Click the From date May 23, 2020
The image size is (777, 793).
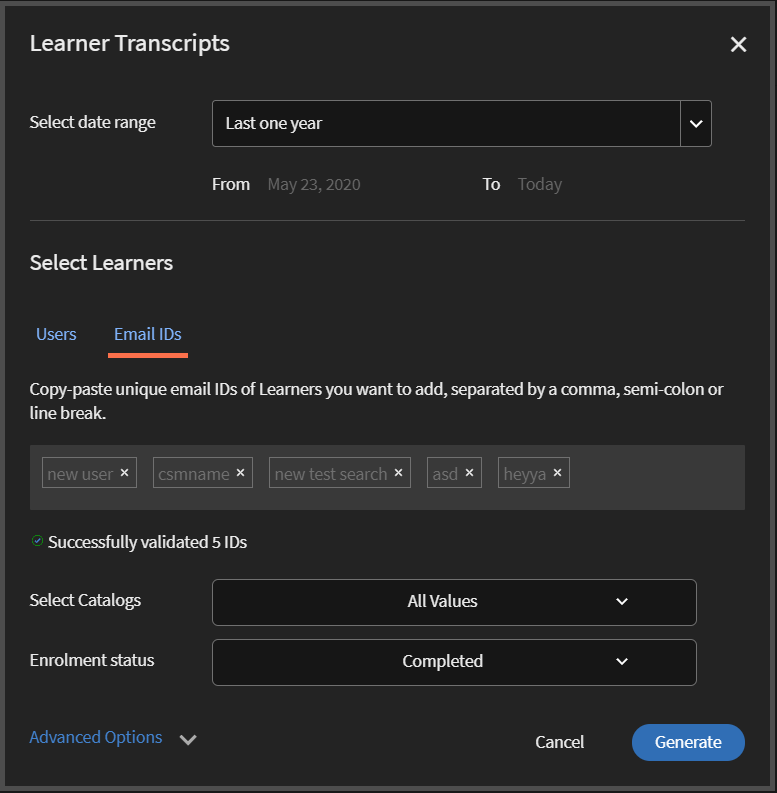click(x=314, y=184)
